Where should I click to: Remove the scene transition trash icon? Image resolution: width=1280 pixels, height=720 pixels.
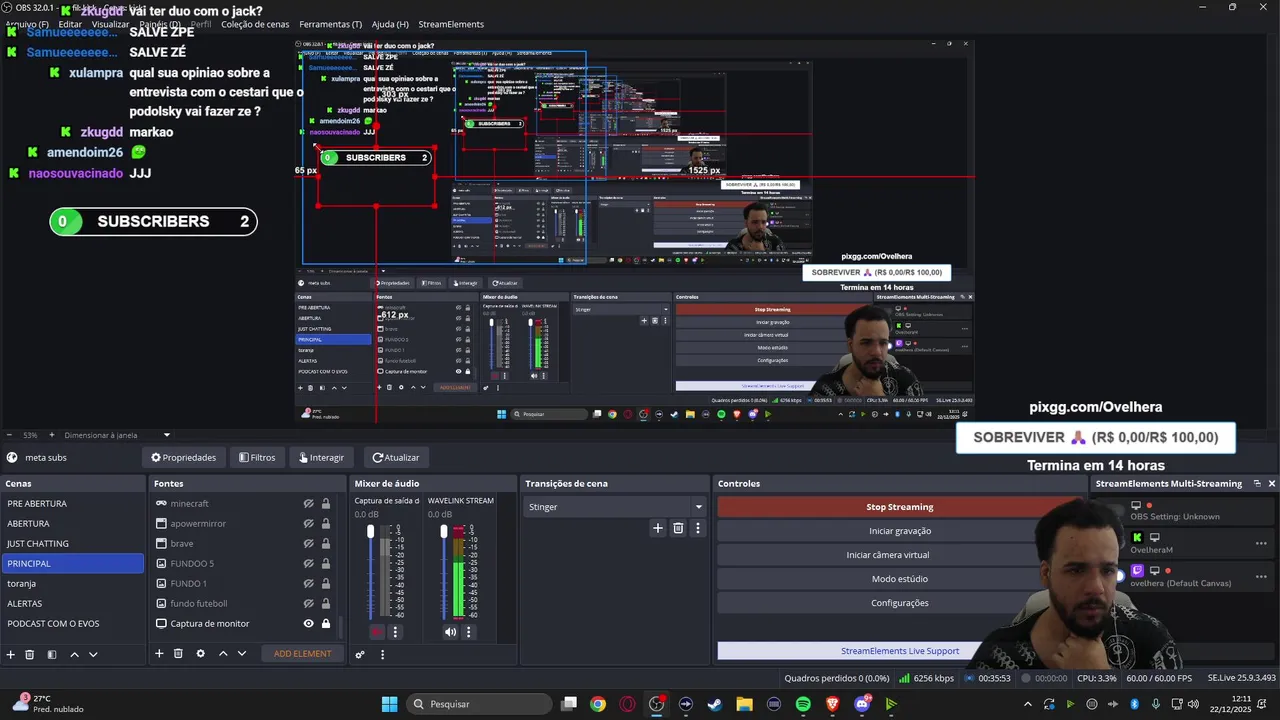coord(678,528)
